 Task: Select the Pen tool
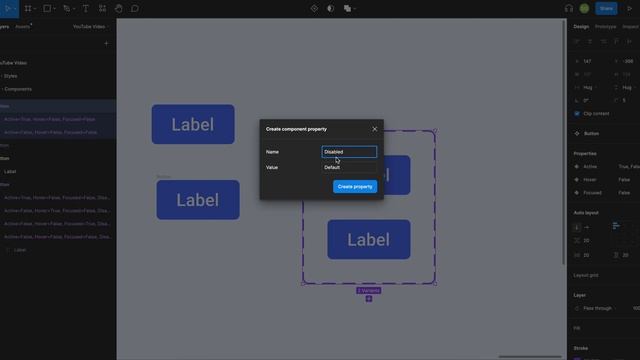(x=67, y=8)
